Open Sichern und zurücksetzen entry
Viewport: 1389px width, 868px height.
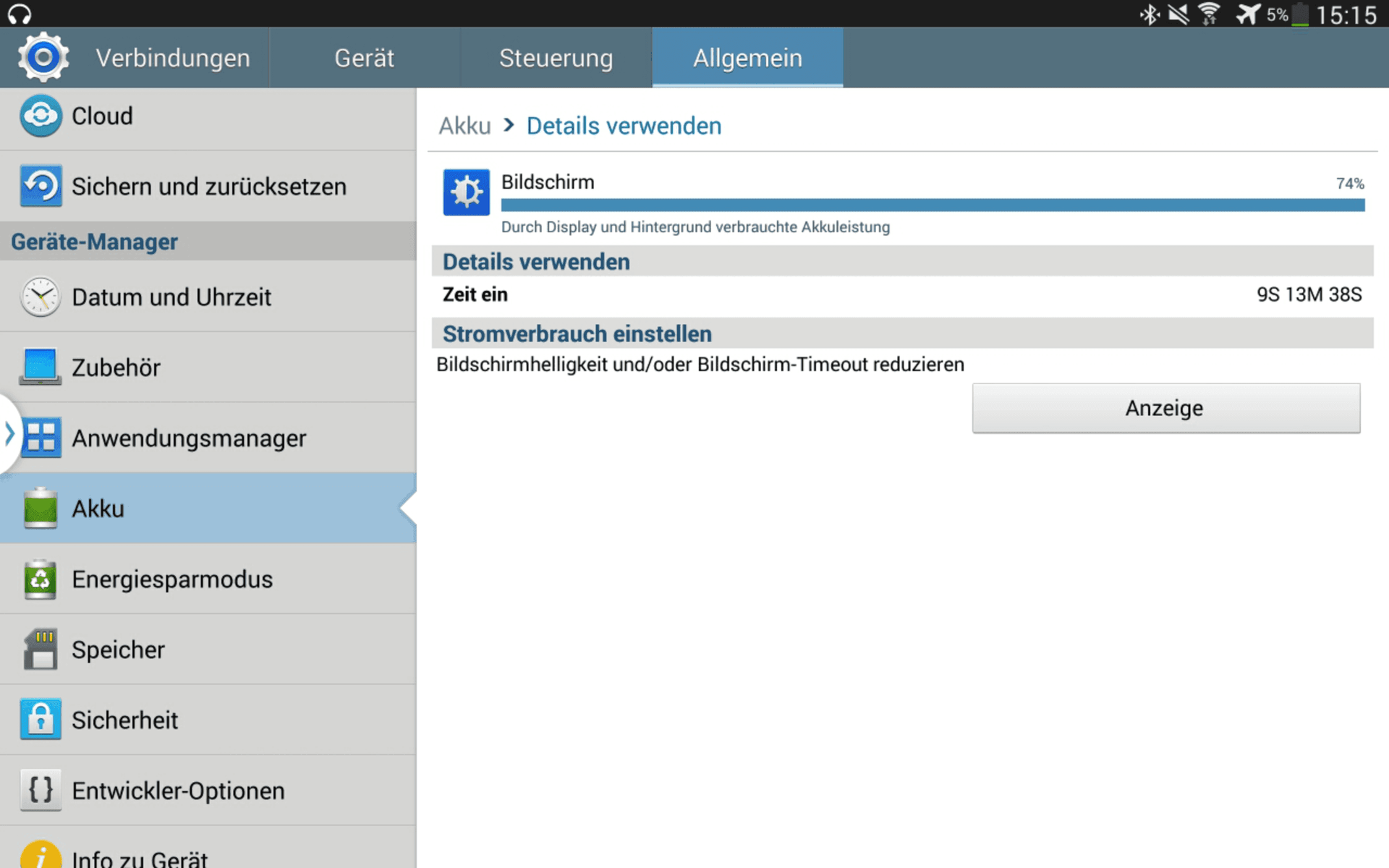(208, 186)
